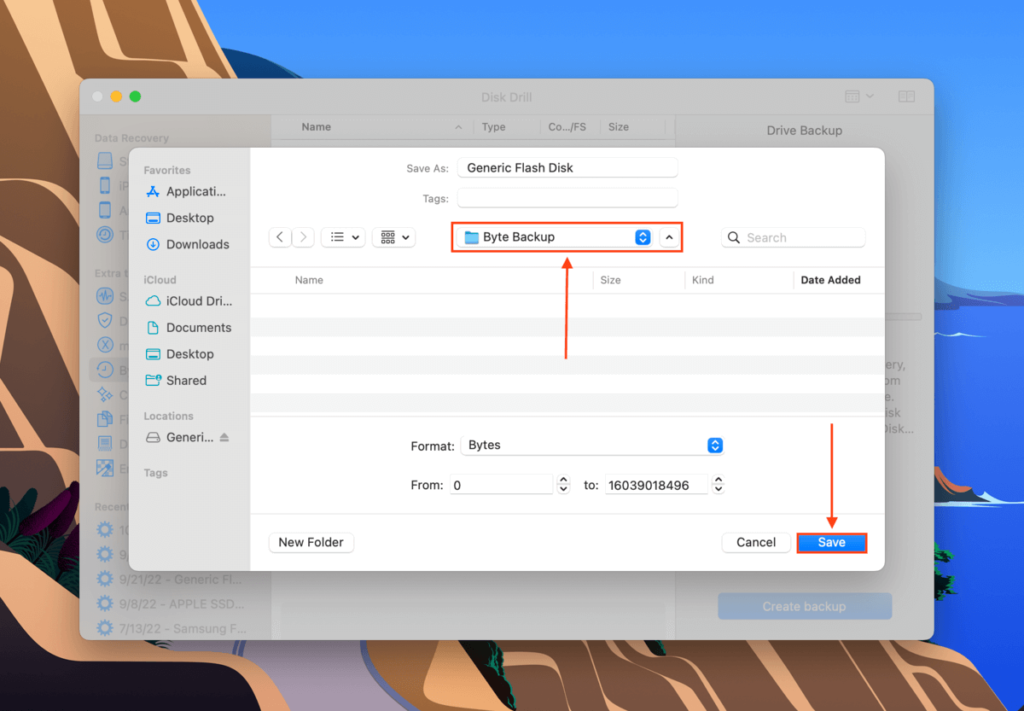This screenshot has height=711, width=1024.
Task: Open the Generic drive under Locations
Action: click(x=190, y=437)
